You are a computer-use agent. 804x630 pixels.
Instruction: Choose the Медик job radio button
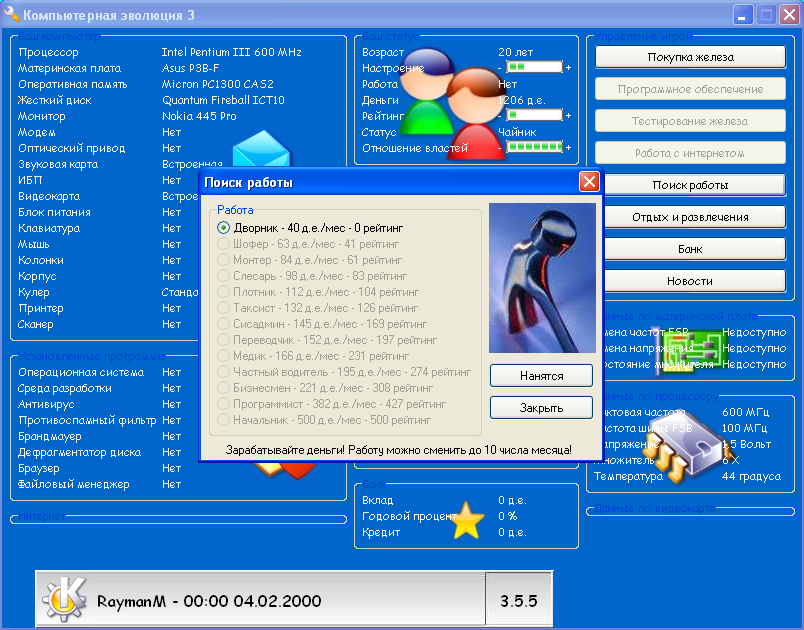[223, 355]
